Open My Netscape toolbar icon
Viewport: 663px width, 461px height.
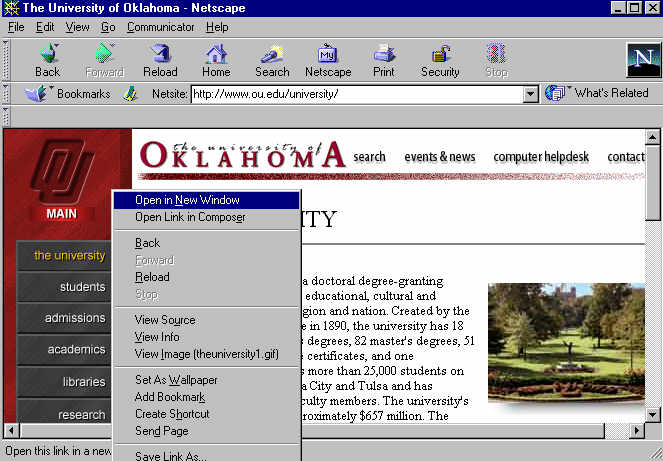tap(327, 54)
